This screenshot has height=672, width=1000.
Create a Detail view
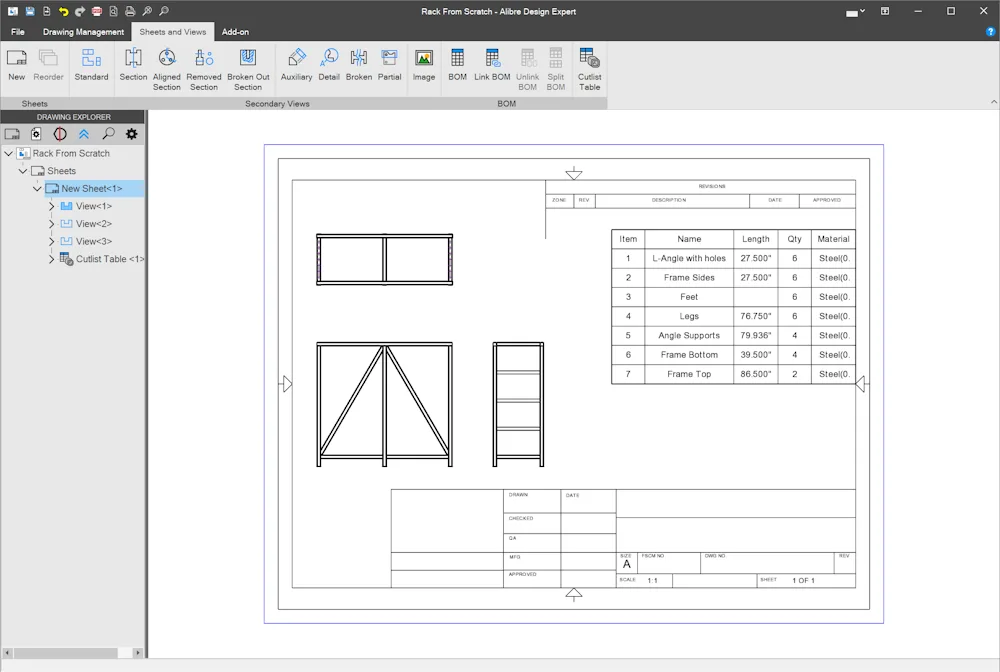click(x=329, y=65)
